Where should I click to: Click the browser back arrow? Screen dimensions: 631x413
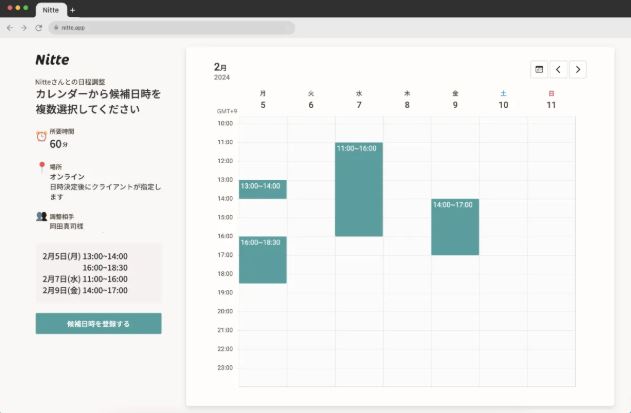click(x=10, y=28)
